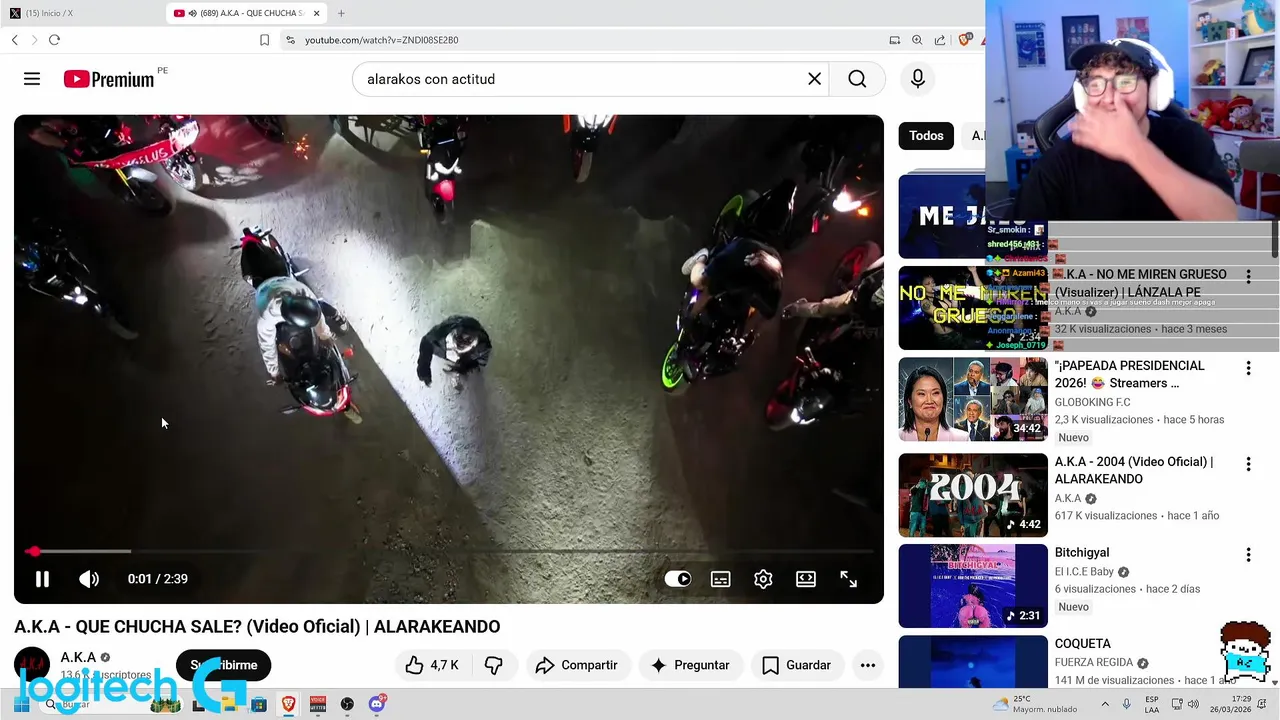Open Discord on the taskbar

(x=377, y=704)
